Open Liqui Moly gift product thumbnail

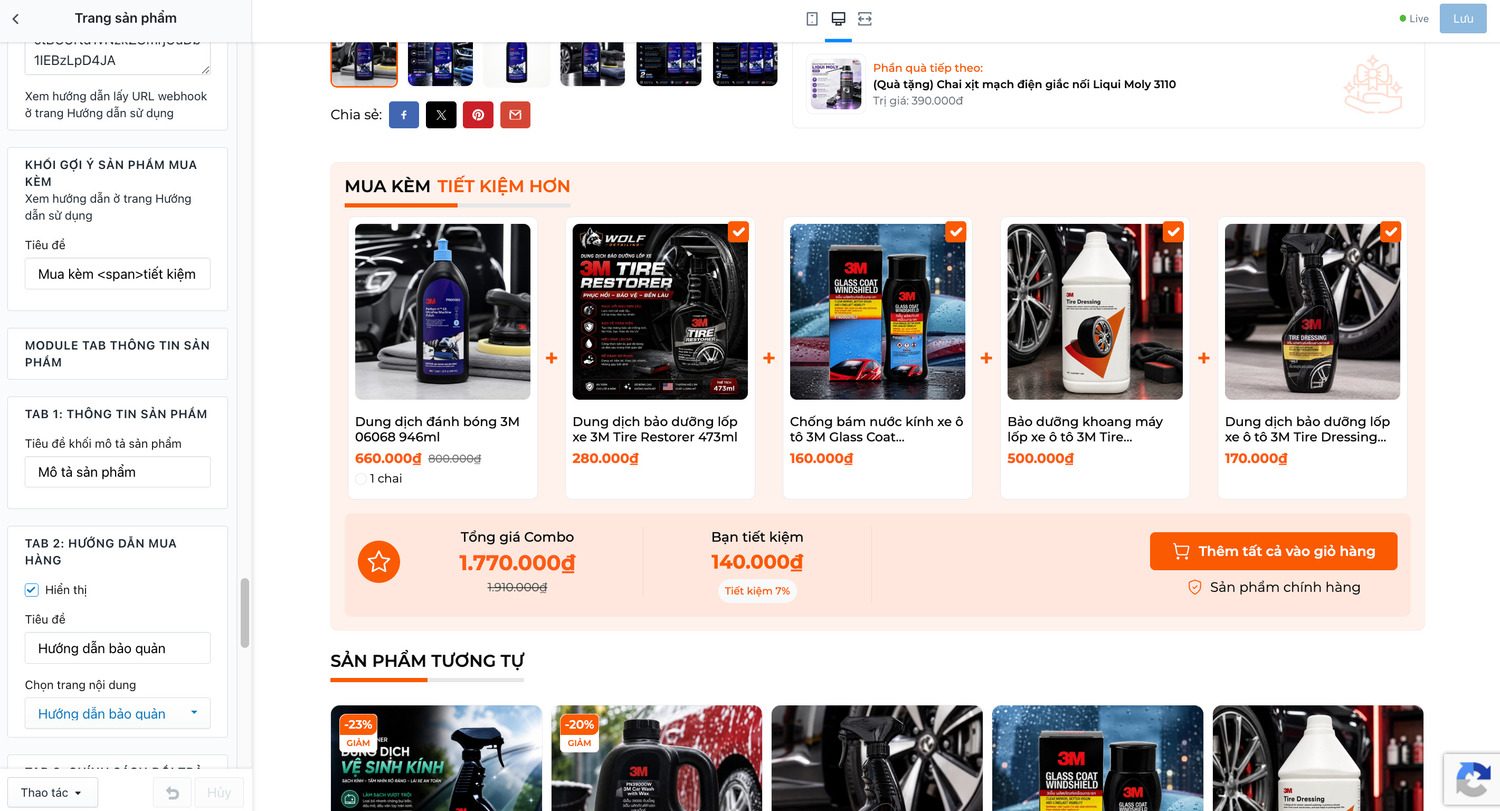pos(835,83)
